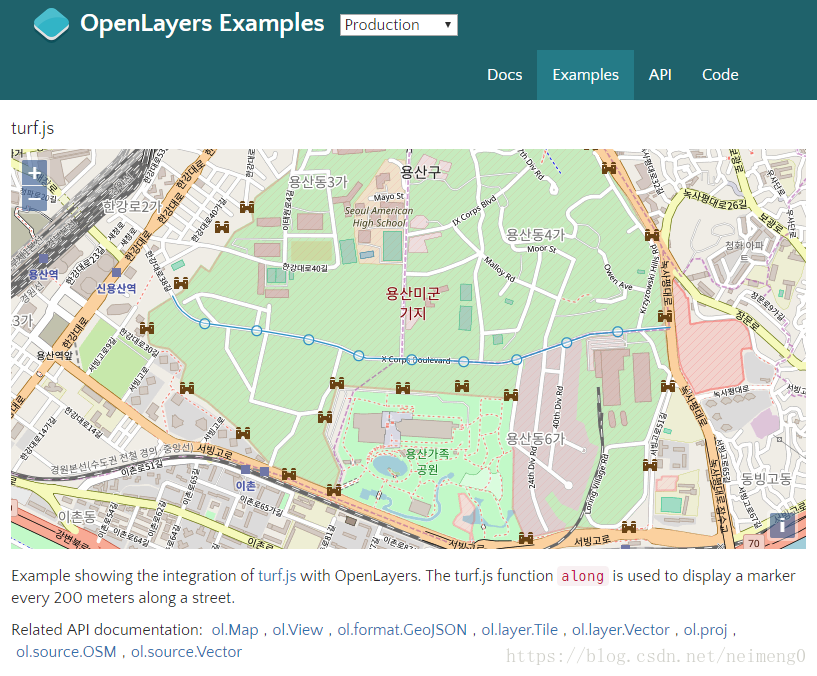The width and height of the screenshot is (817, 676).
Task: Open ol.proj documentation link
Action: point(705,630)
